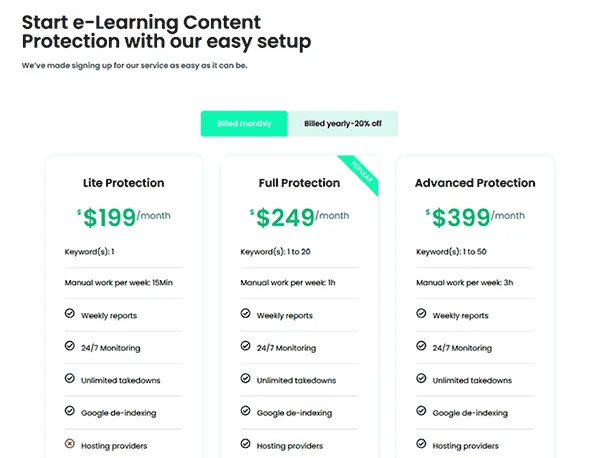Click the Advanced Protection plan title
Viewport: 600px width, 458px height.
[475, 183]
